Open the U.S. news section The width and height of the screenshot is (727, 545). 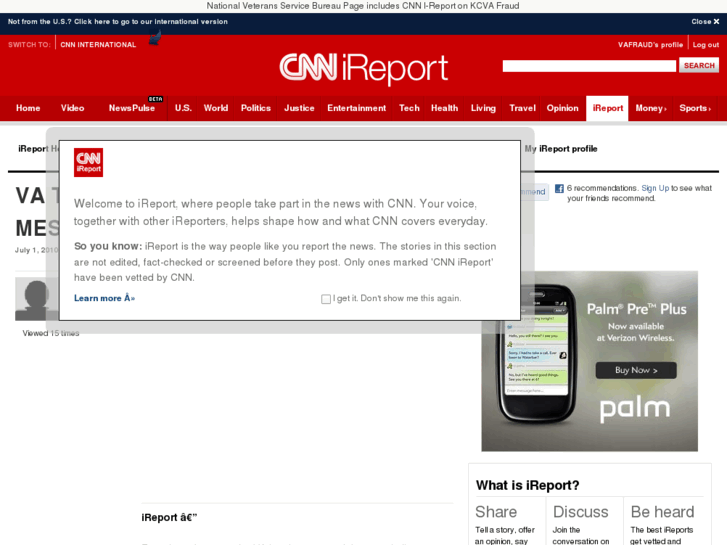[x=183, y=108]
